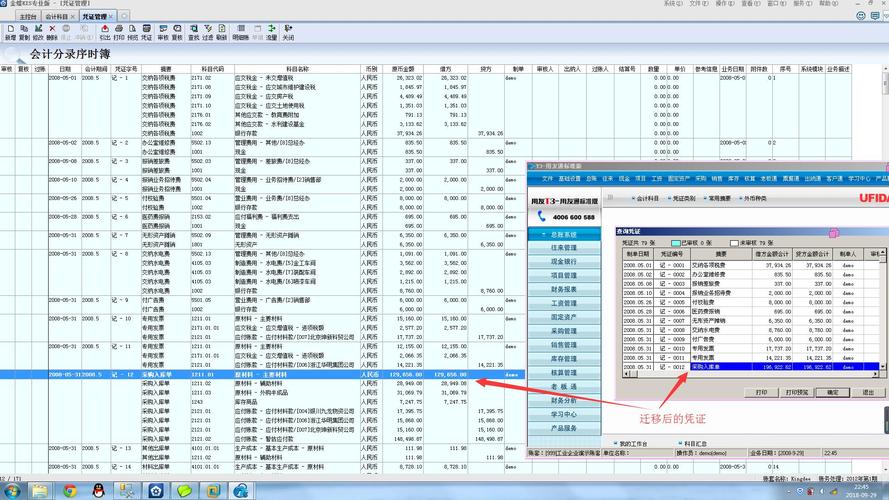The image size is (889, 500).
Task: Close the 会计科目 tab with its X
Action: (73, 17)
